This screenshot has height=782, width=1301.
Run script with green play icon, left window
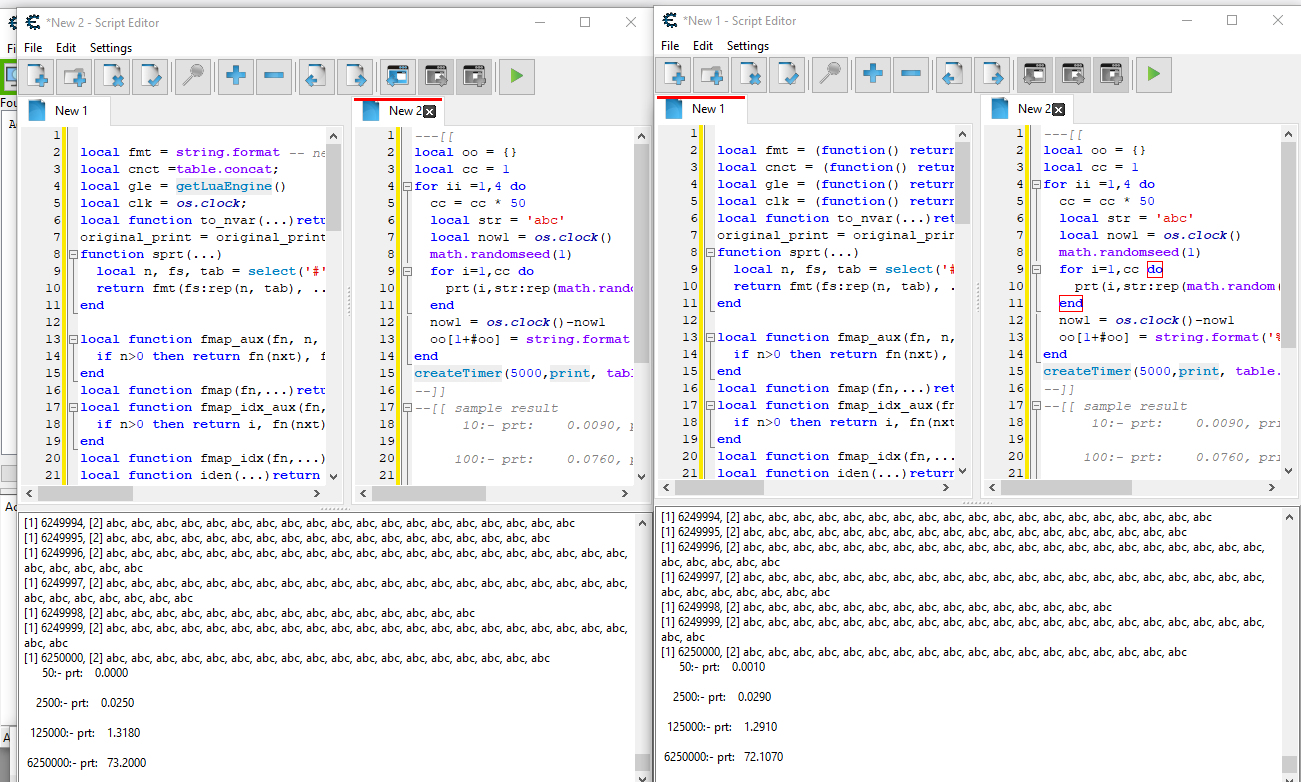coord(516,77)
